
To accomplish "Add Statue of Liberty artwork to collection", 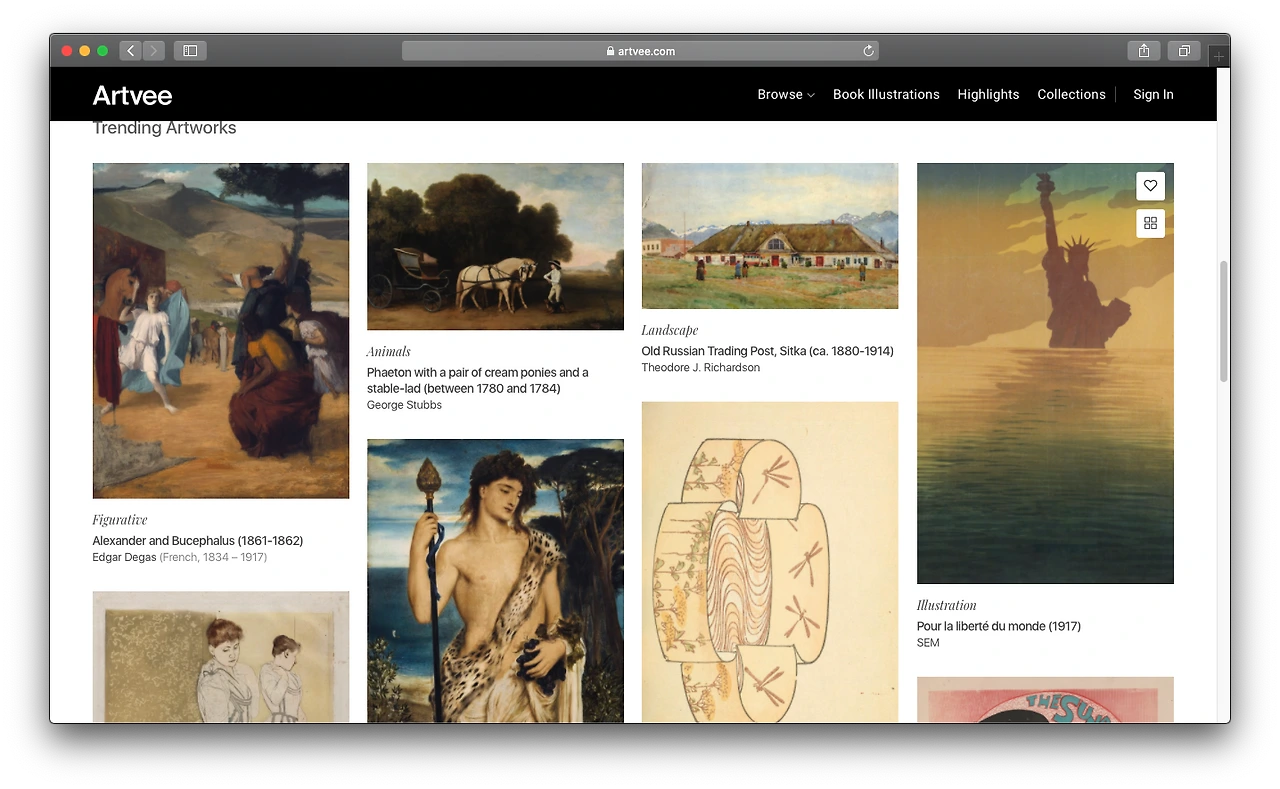I will pos(1150,223).
